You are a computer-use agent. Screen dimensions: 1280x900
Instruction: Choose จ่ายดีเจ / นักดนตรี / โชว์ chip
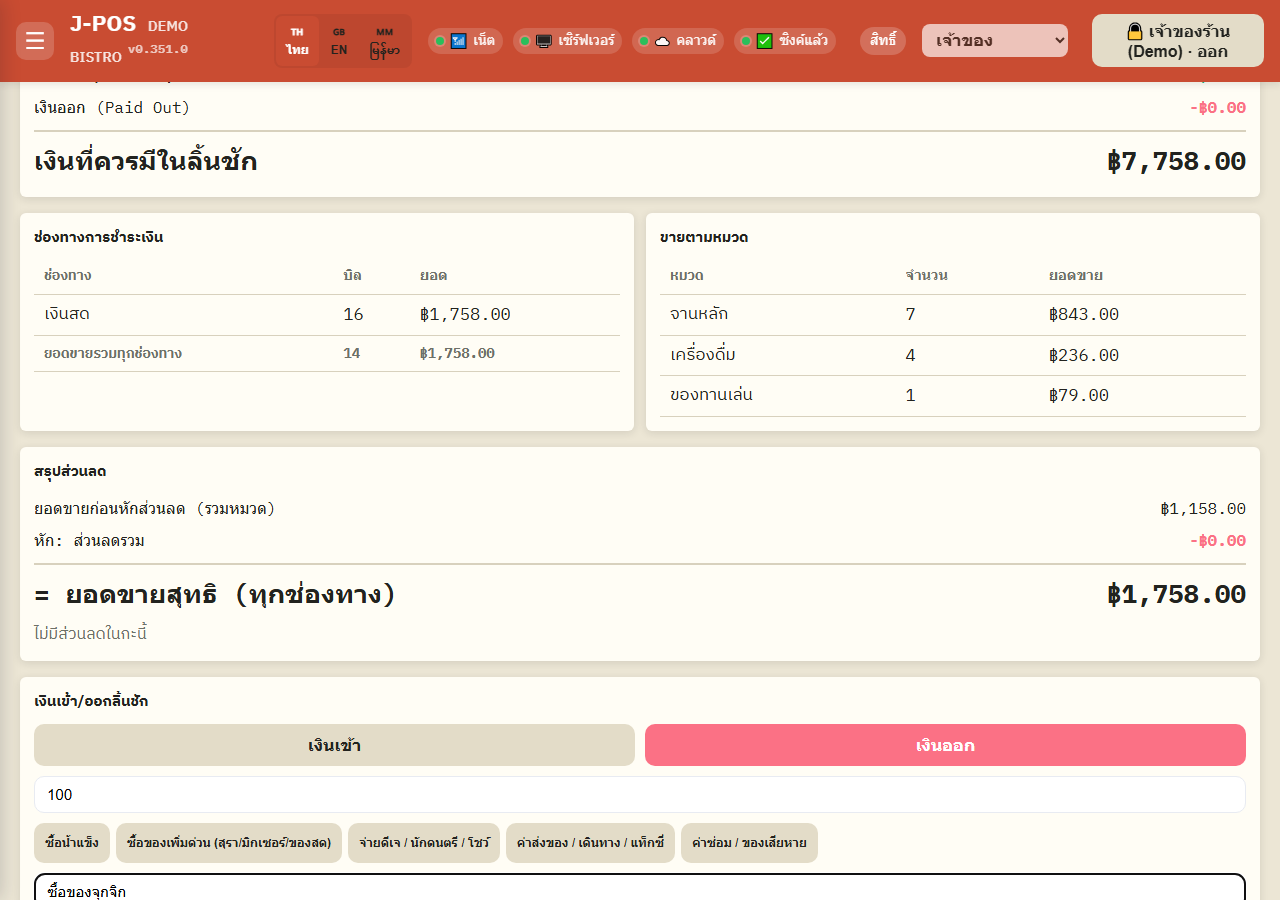coord(424,843)
